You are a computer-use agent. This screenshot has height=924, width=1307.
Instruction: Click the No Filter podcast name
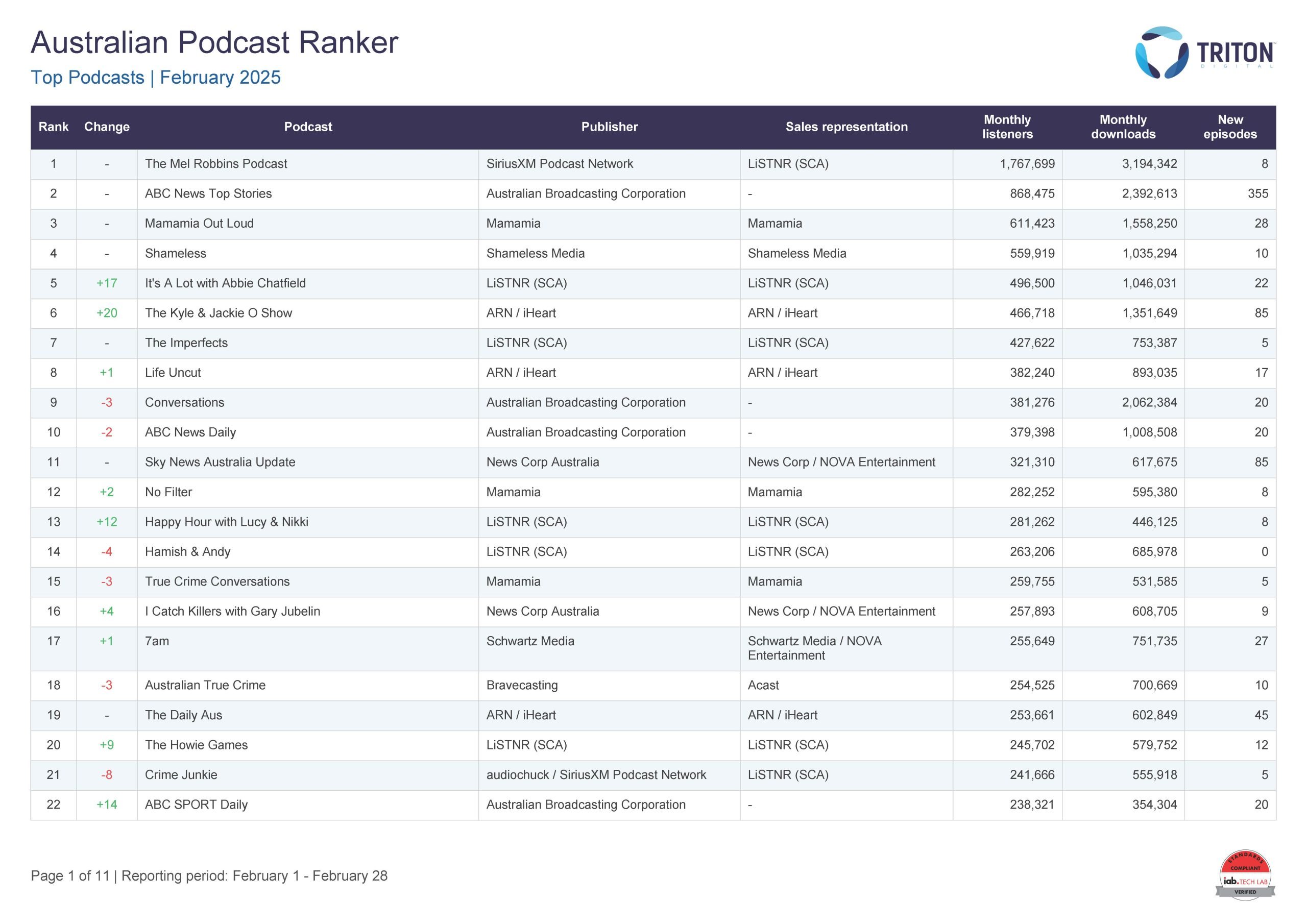168,492
